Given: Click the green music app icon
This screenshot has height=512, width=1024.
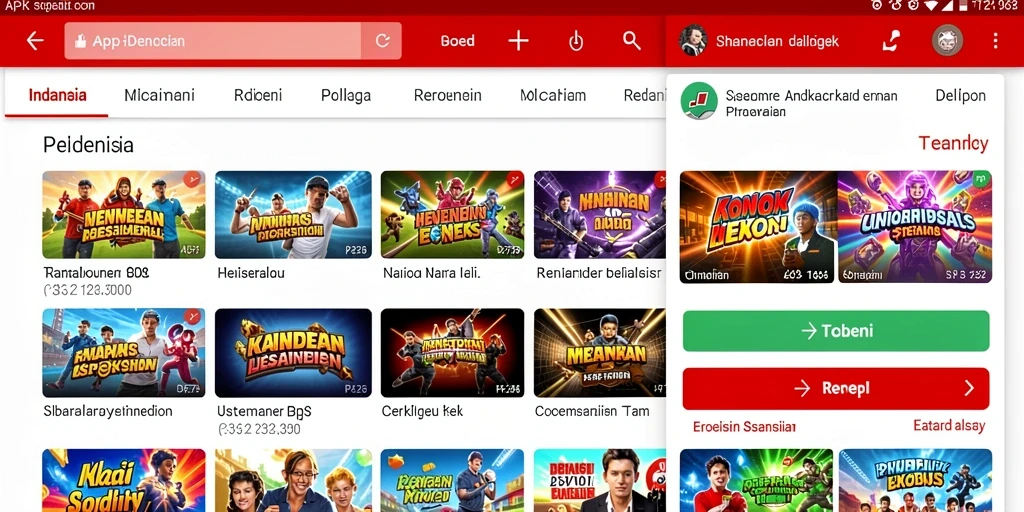Looking at the screenshot, I should tap(699, 101).
